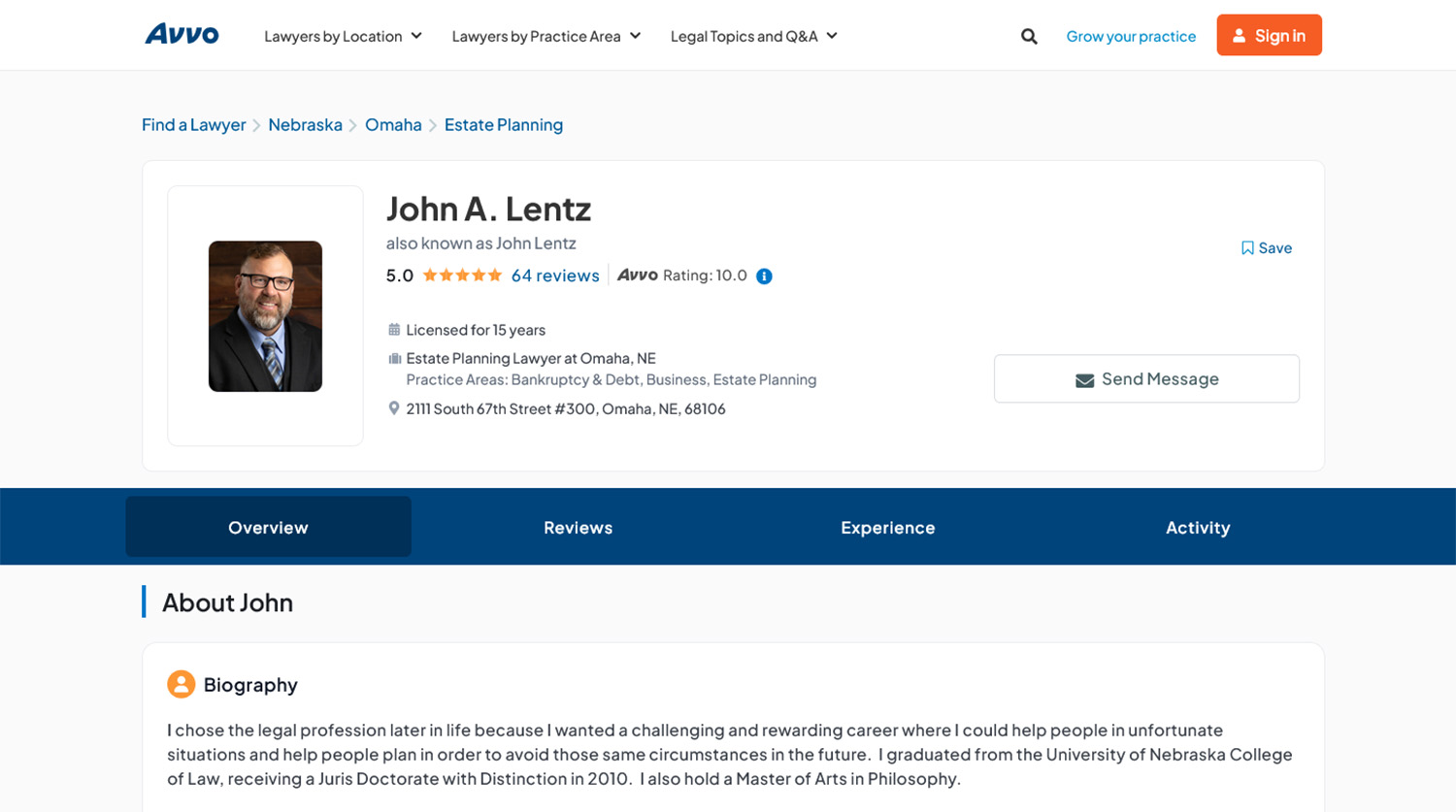Click the orange Biography person icon
Image resolution: width=1456 pixels, height=812 pixels.
click(181, 684)
